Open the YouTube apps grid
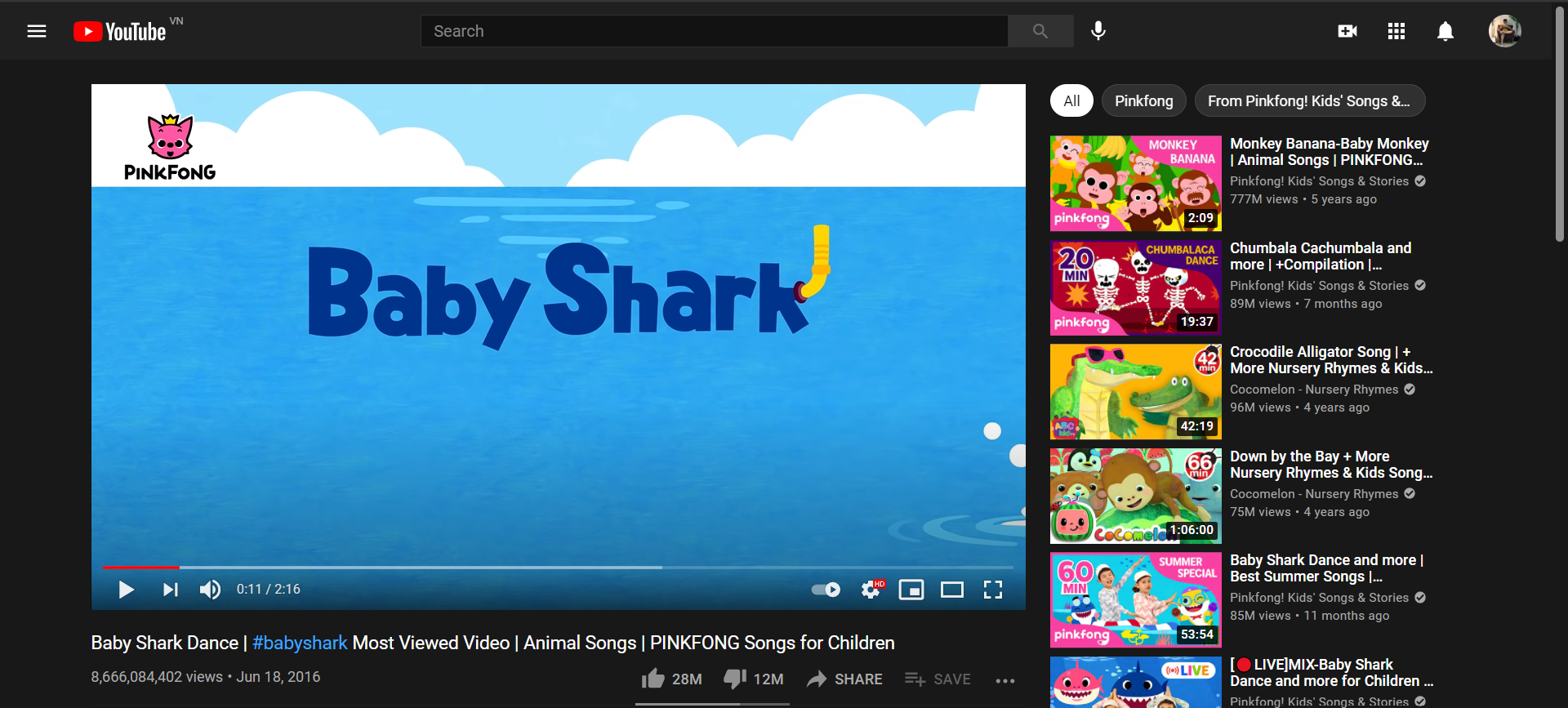 (1396, 31)
